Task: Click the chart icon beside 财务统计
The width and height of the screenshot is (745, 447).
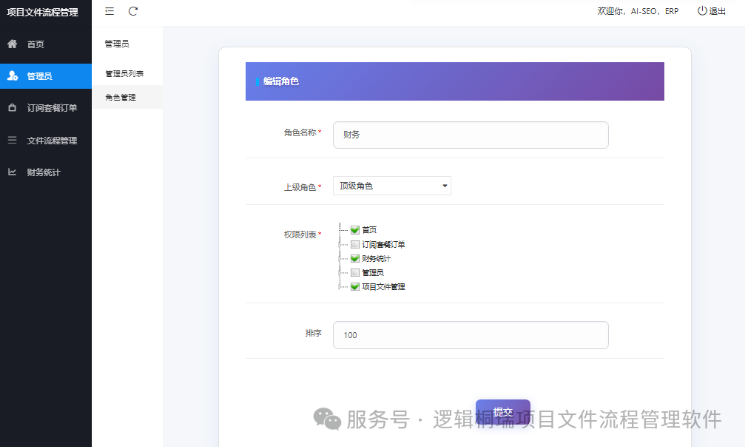Action: 12,172
